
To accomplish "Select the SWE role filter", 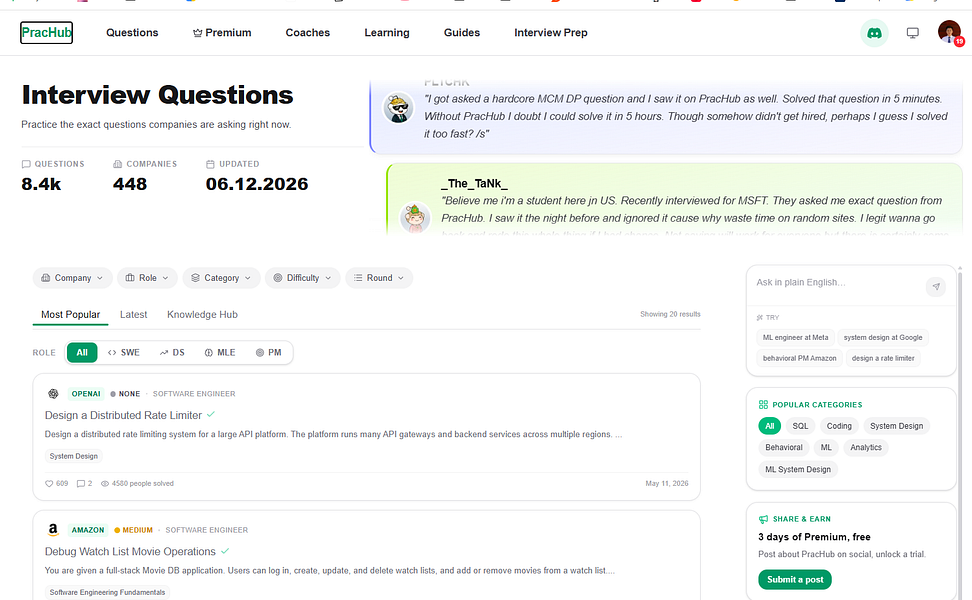I will pyautogui.click(x=124, y=352).
